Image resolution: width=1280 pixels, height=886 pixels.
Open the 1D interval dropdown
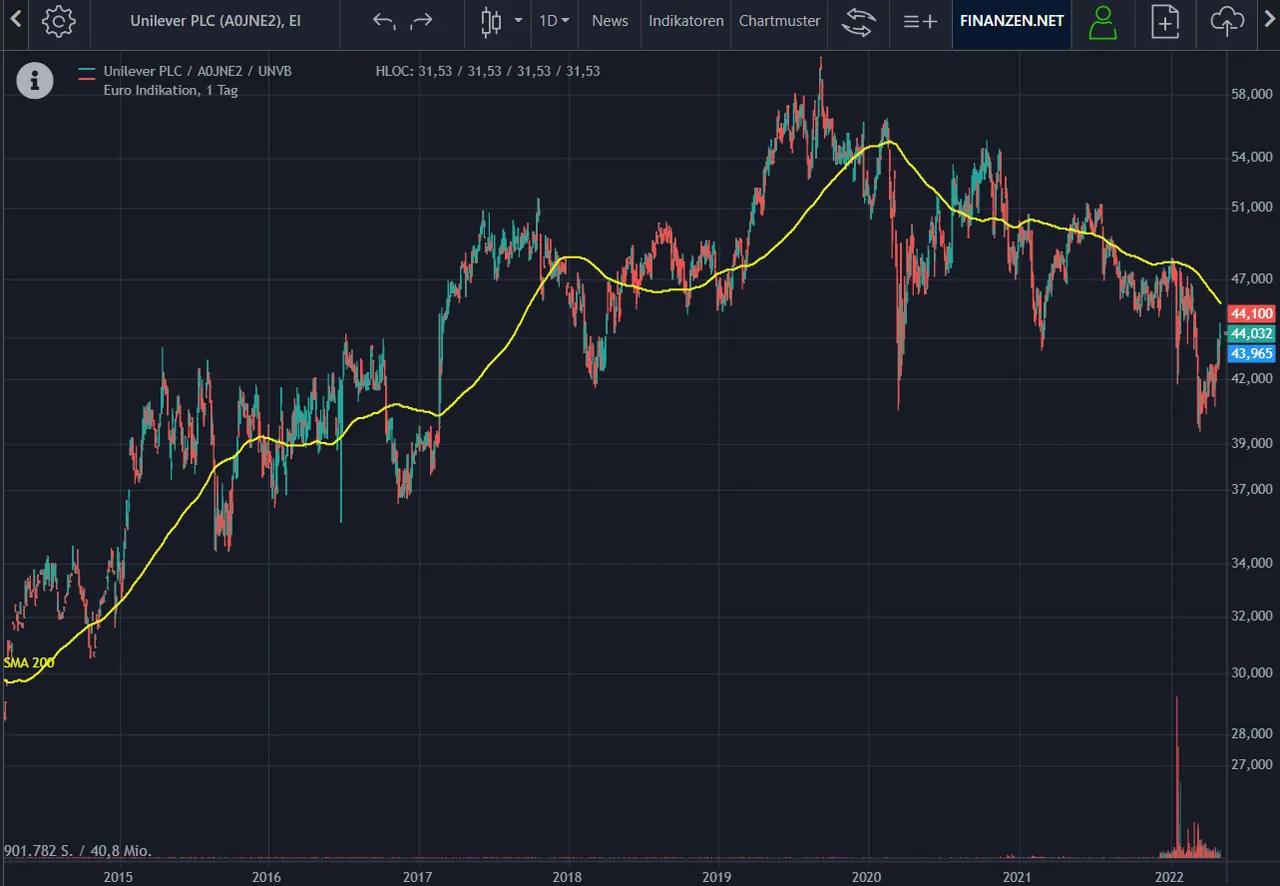[554, 21]
